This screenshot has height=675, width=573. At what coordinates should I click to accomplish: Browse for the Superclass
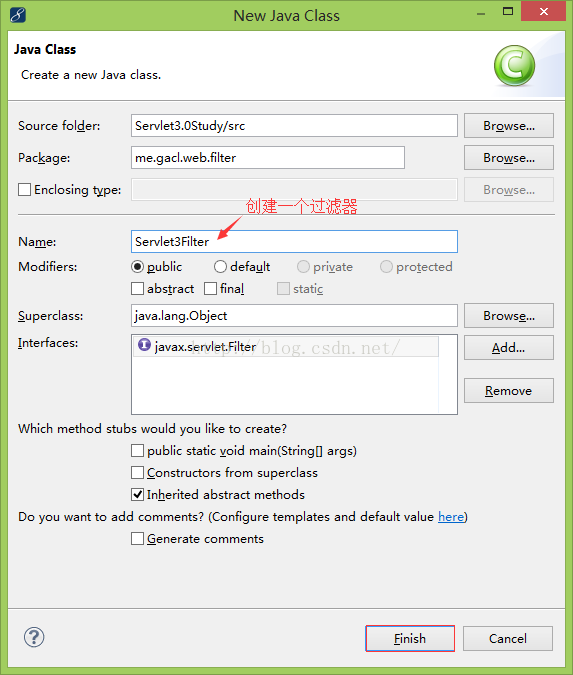(509, 316)
